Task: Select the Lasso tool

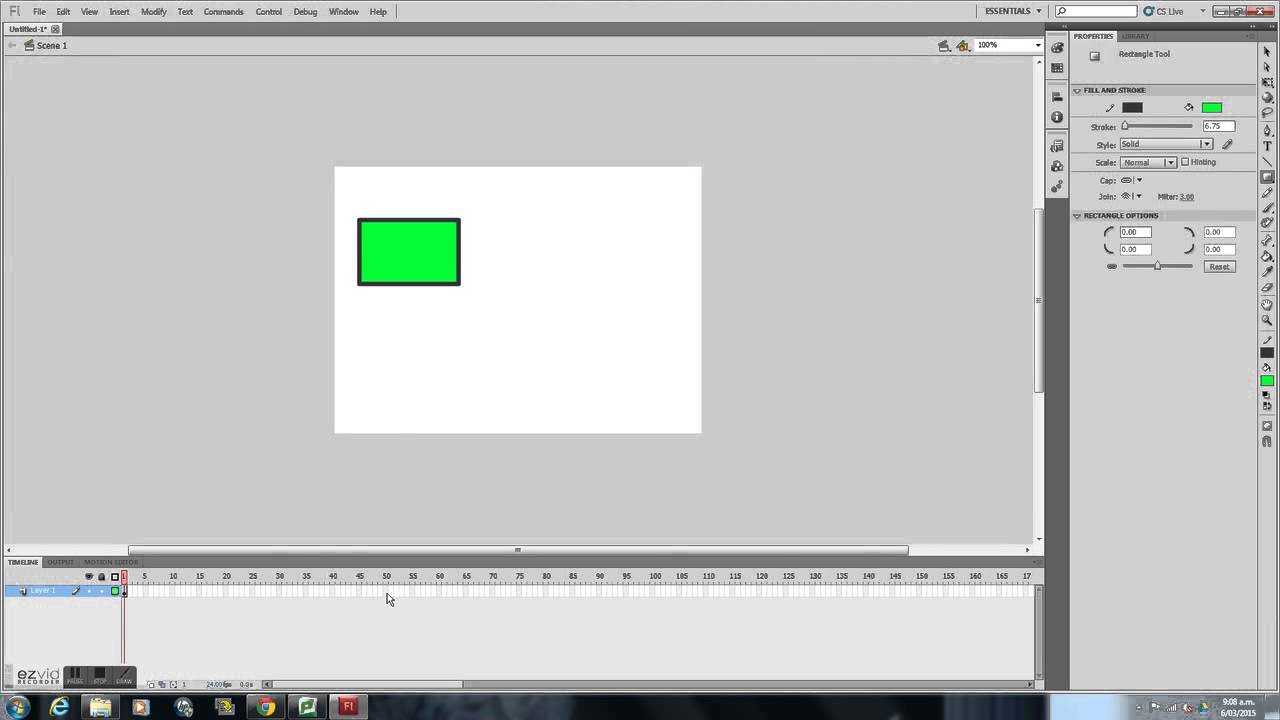Action: click(1267, 113)
